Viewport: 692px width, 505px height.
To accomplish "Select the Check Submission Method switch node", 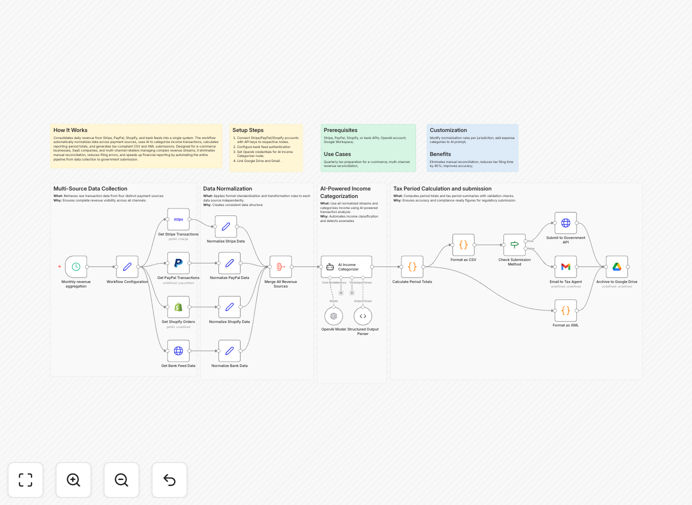I will [x=515, y=245].
